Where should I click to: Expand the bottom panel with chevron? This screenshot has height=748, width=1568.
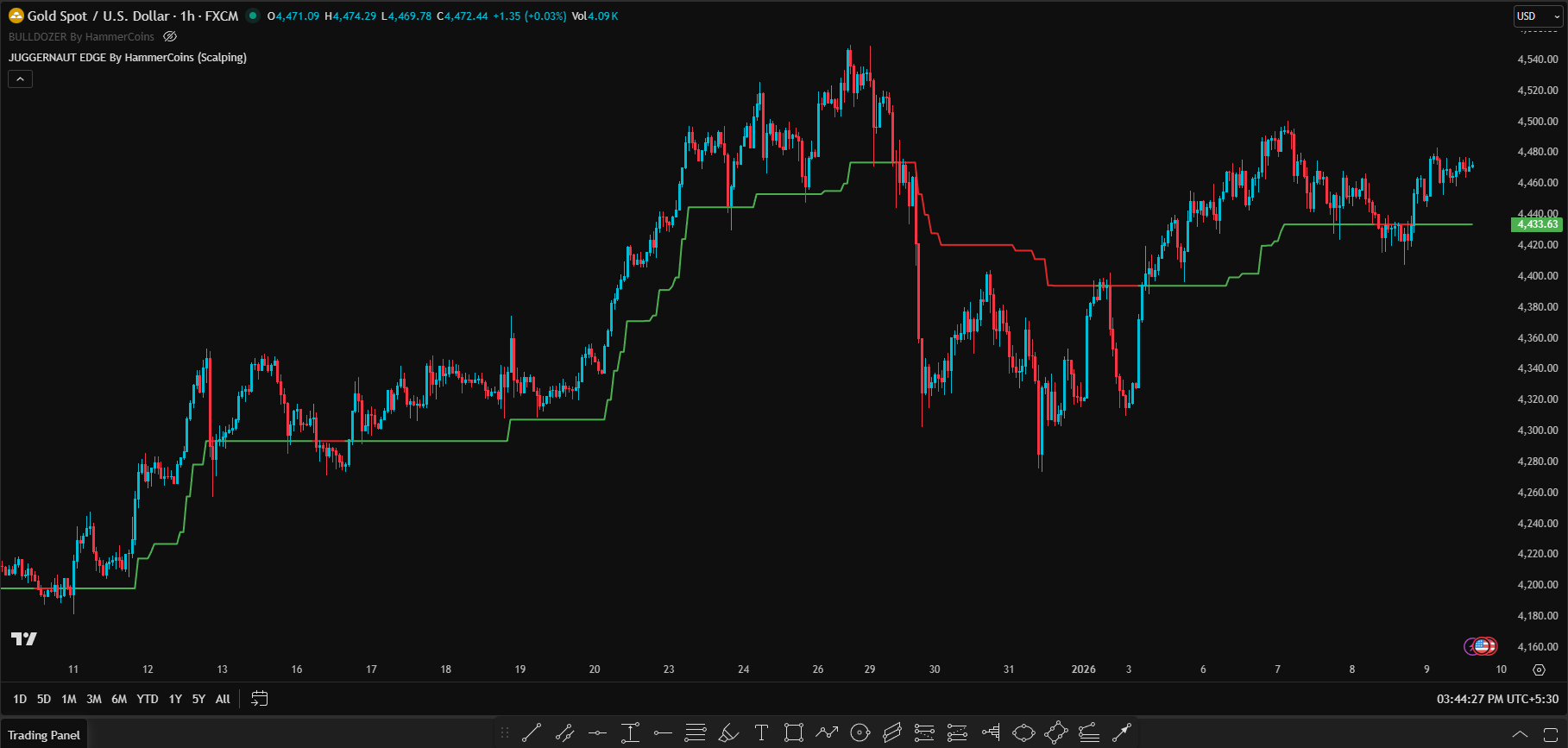pos(1520,734)
